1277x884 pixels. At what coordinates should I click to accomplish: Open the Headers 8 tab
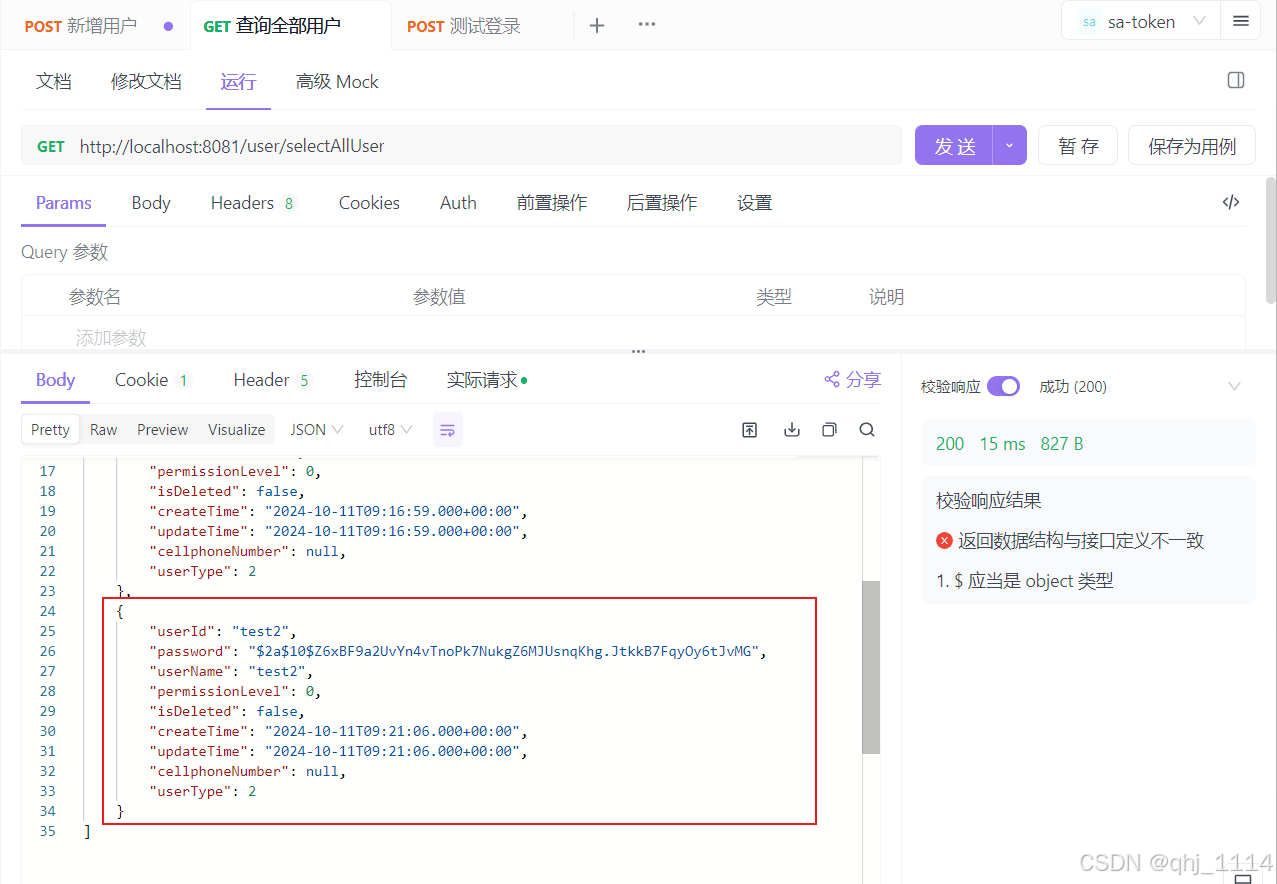click(x=253, y=203)
